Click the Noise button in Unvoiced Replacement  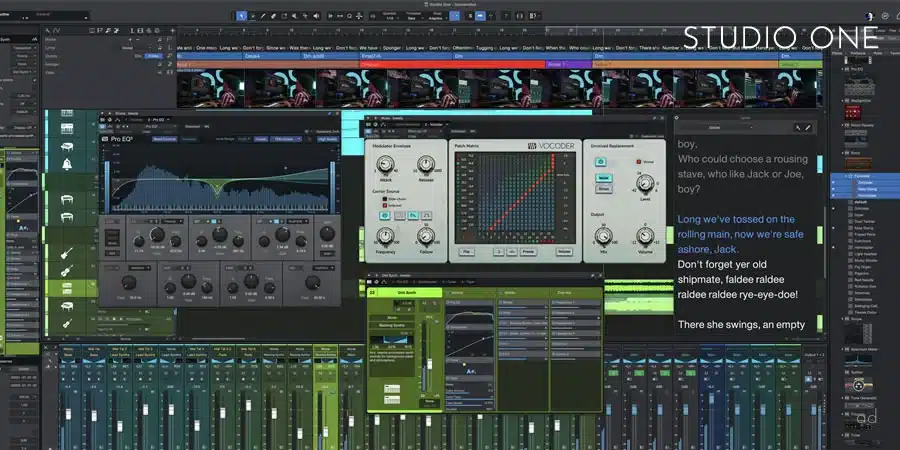tap(603, 178)
